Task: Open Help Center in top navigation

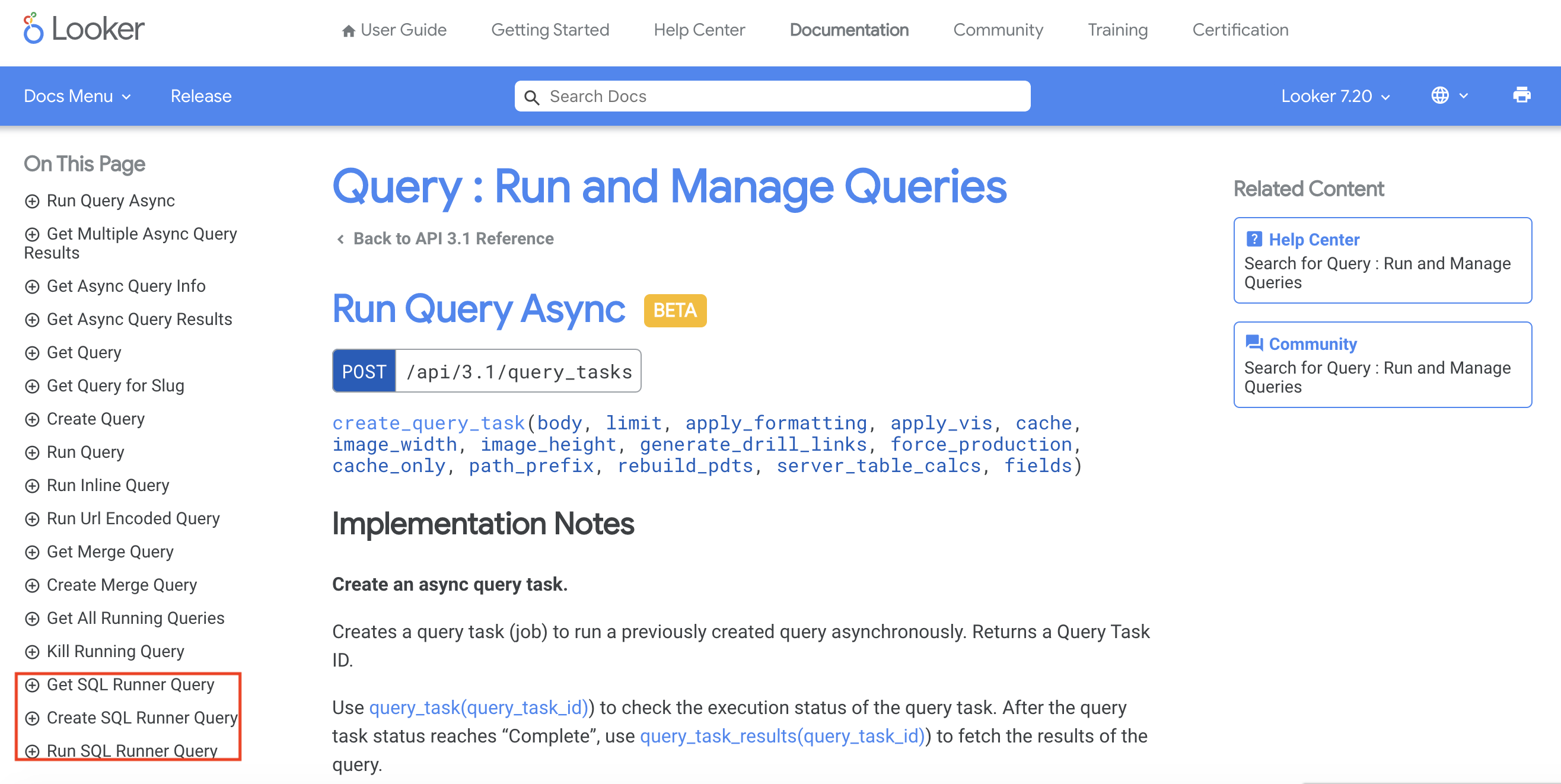Action: click(x=699, y=30)
